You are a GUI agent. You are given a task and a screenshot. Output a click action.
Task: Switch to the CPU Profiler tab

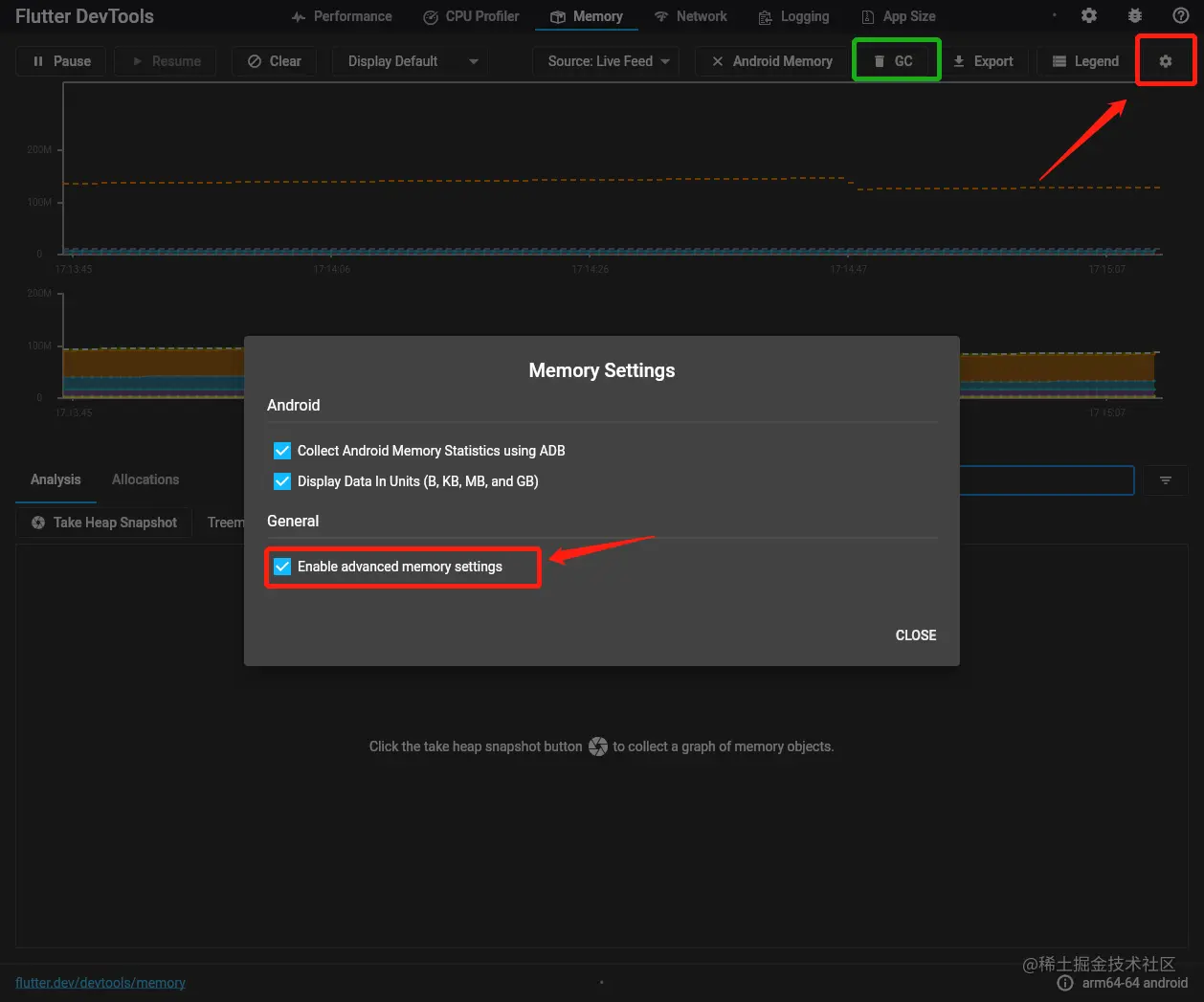tap(471, 16)
